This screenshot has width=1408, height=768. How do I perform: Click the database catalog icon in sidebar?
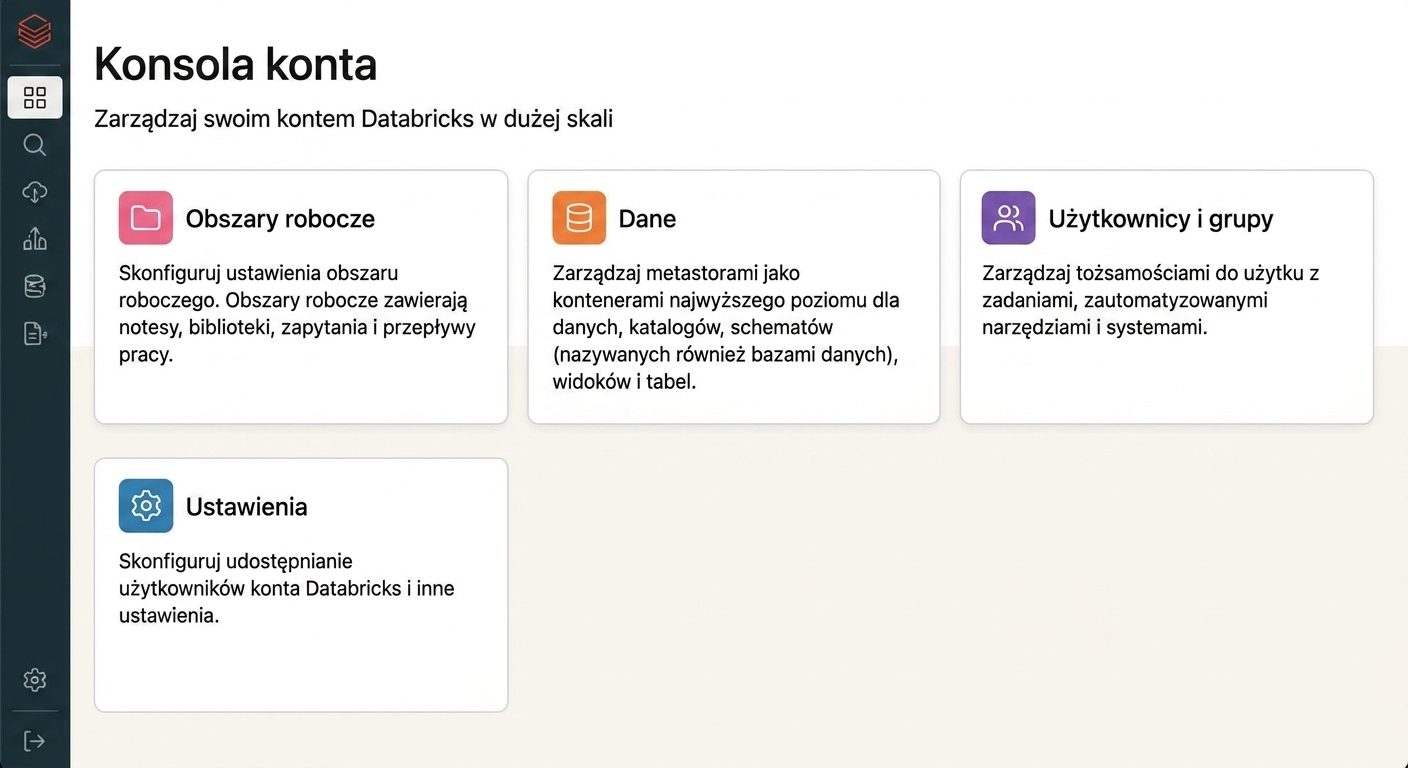[x=35, y=286]
